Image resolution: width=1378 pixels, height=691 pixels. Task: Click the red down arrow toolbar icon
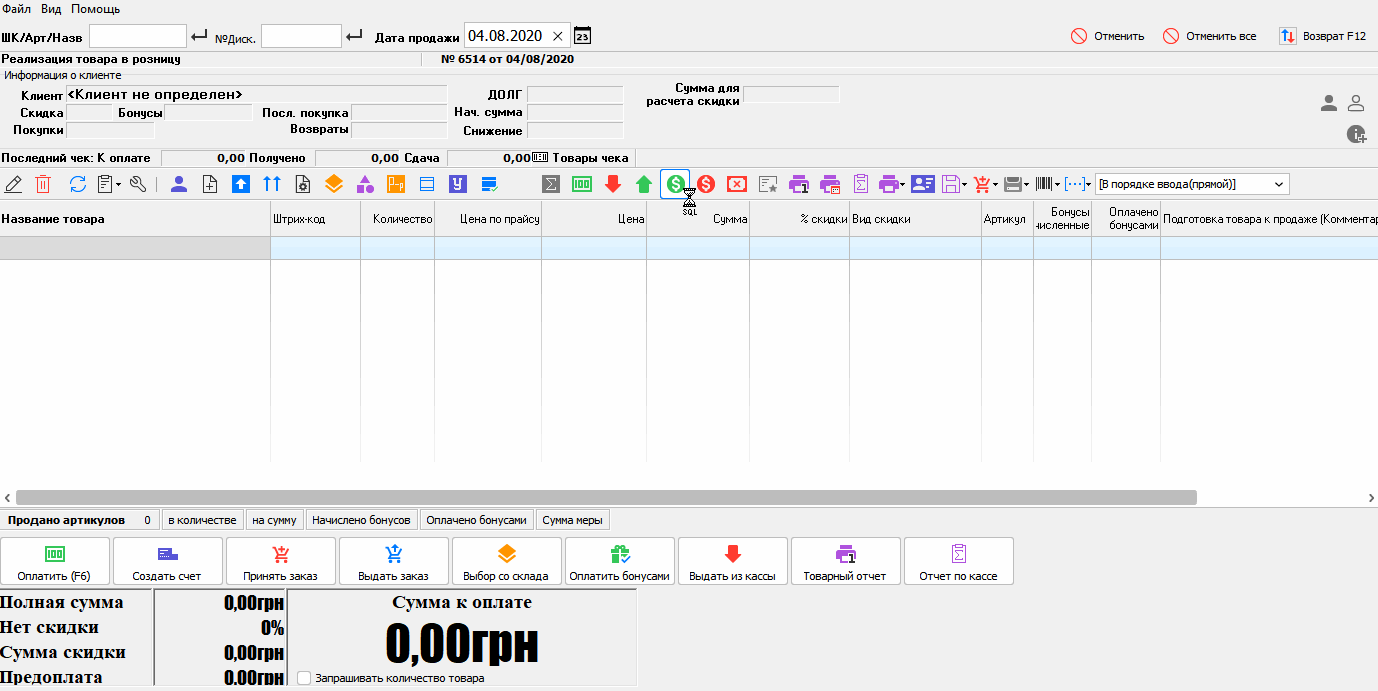coord(613,184)
